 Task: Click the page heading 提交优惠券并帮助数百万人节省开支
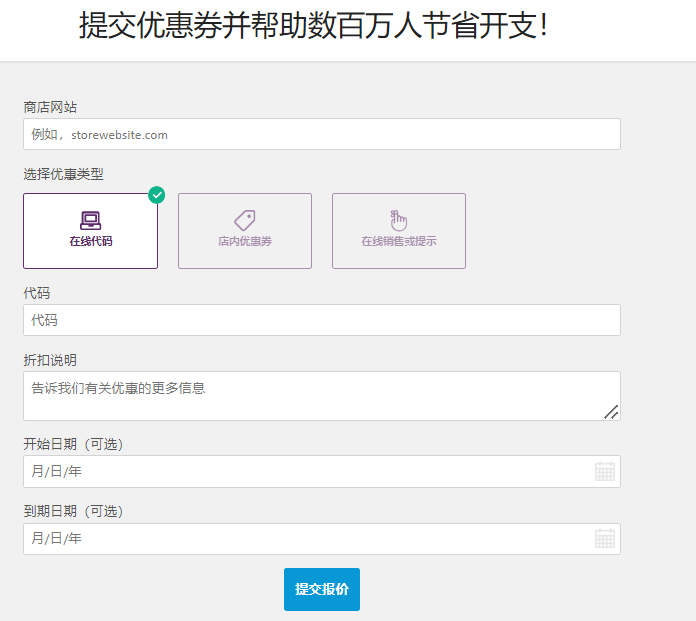tap(313, 25)
